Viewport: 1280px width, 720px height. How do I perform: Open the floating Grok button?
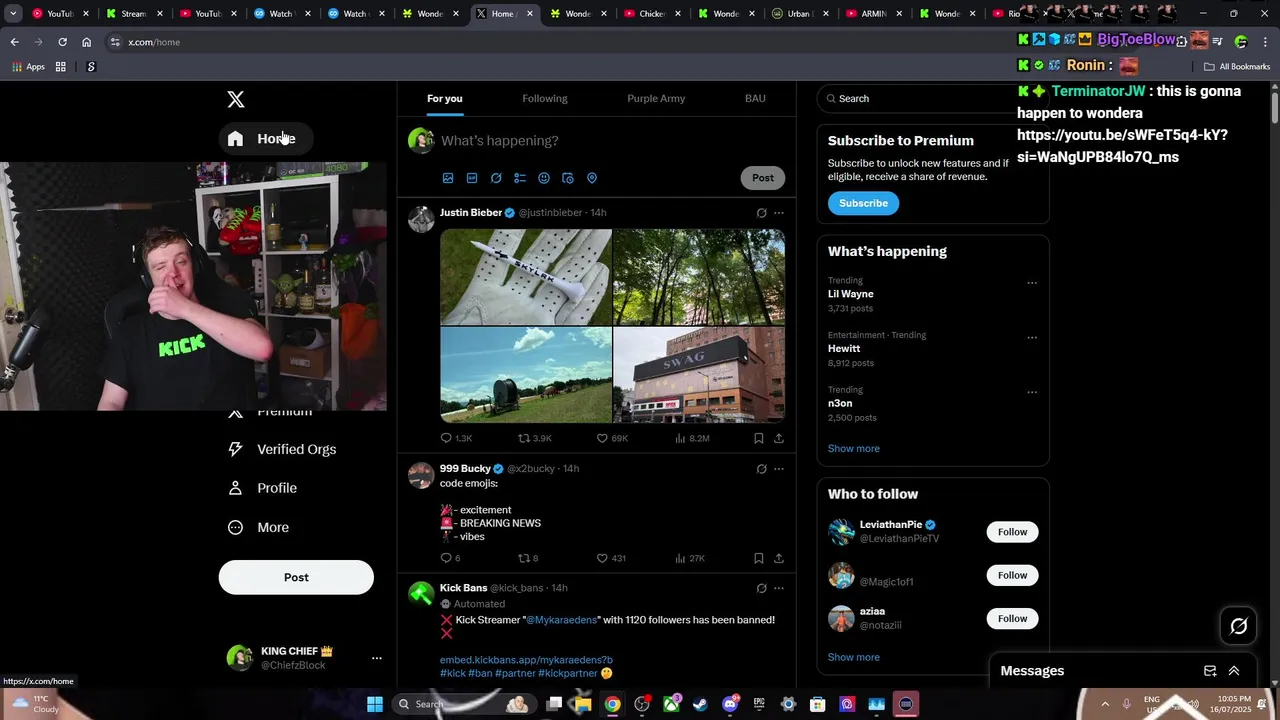click(x=1239, y=626)
